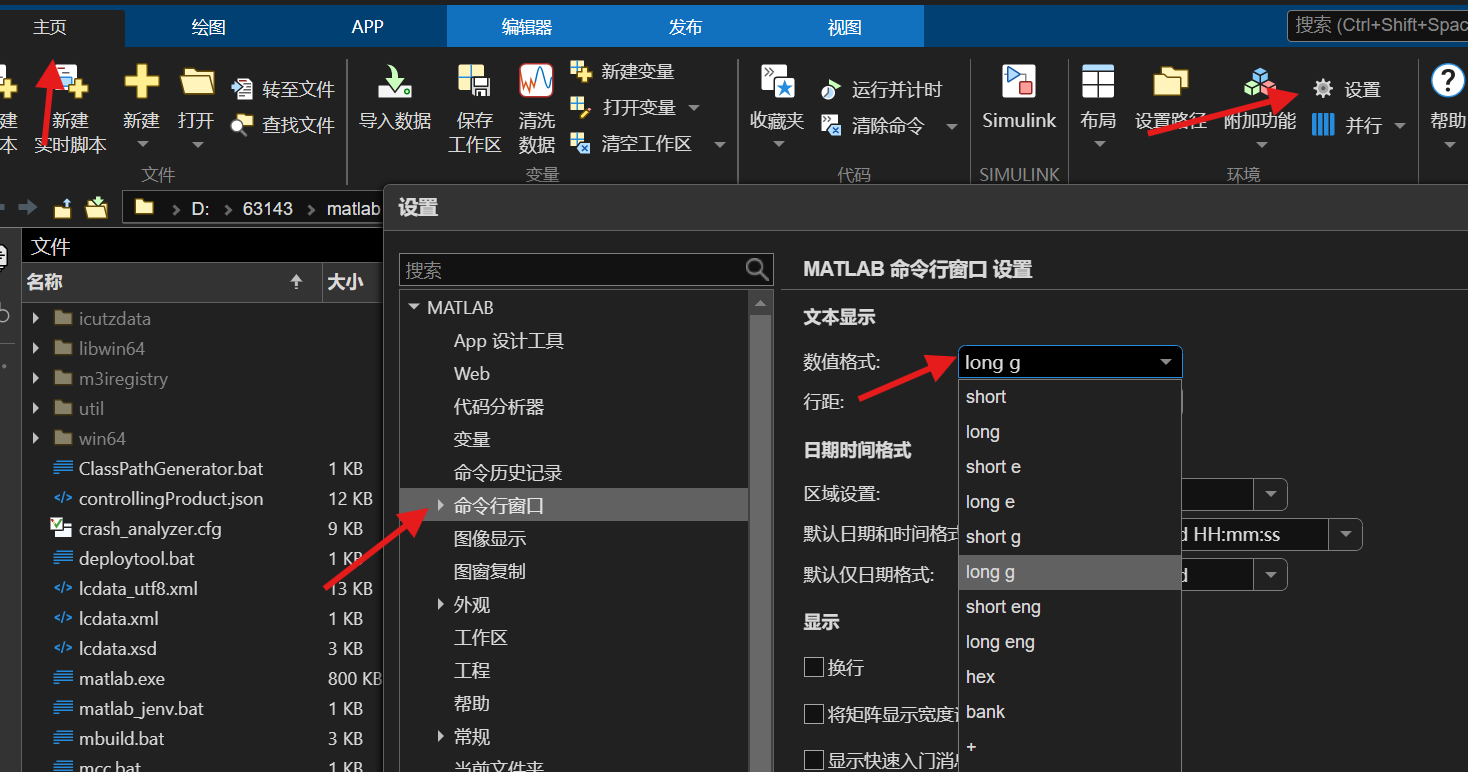Select short eng format option

pos(1070,607)
